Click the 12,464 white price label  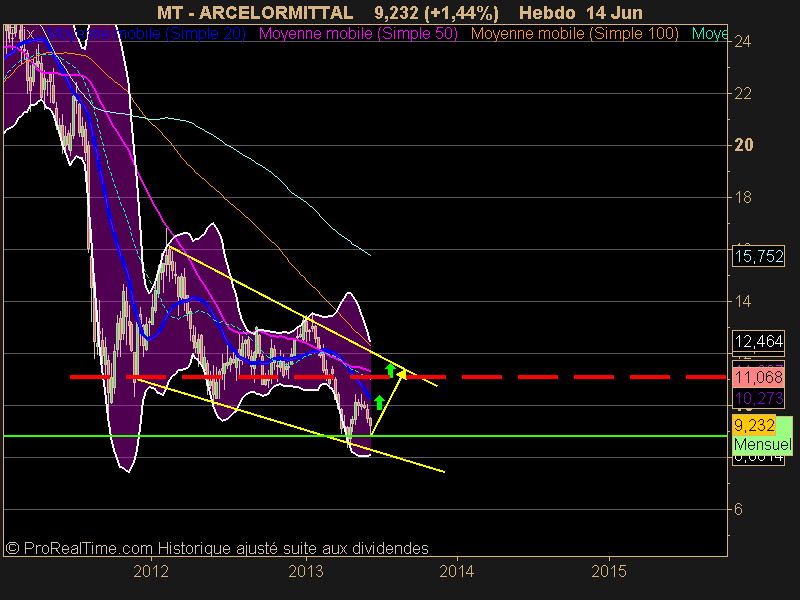tap(759, 341)
